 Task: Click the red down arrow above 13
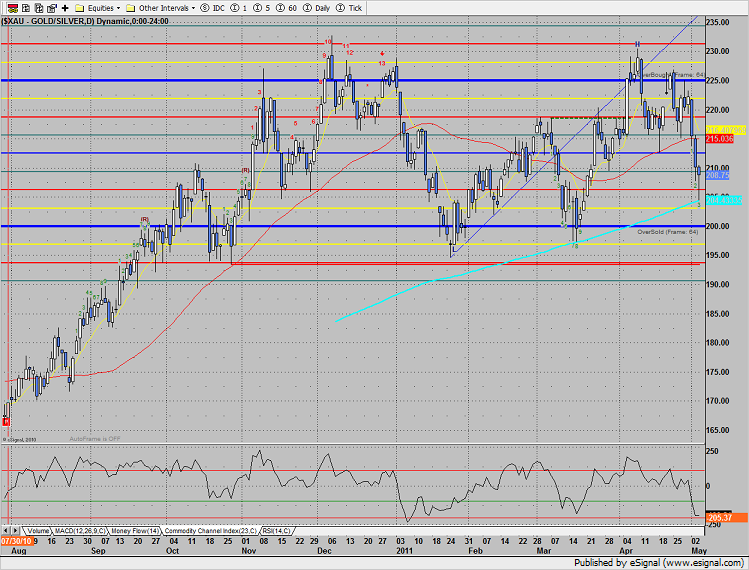click(382, 54)
